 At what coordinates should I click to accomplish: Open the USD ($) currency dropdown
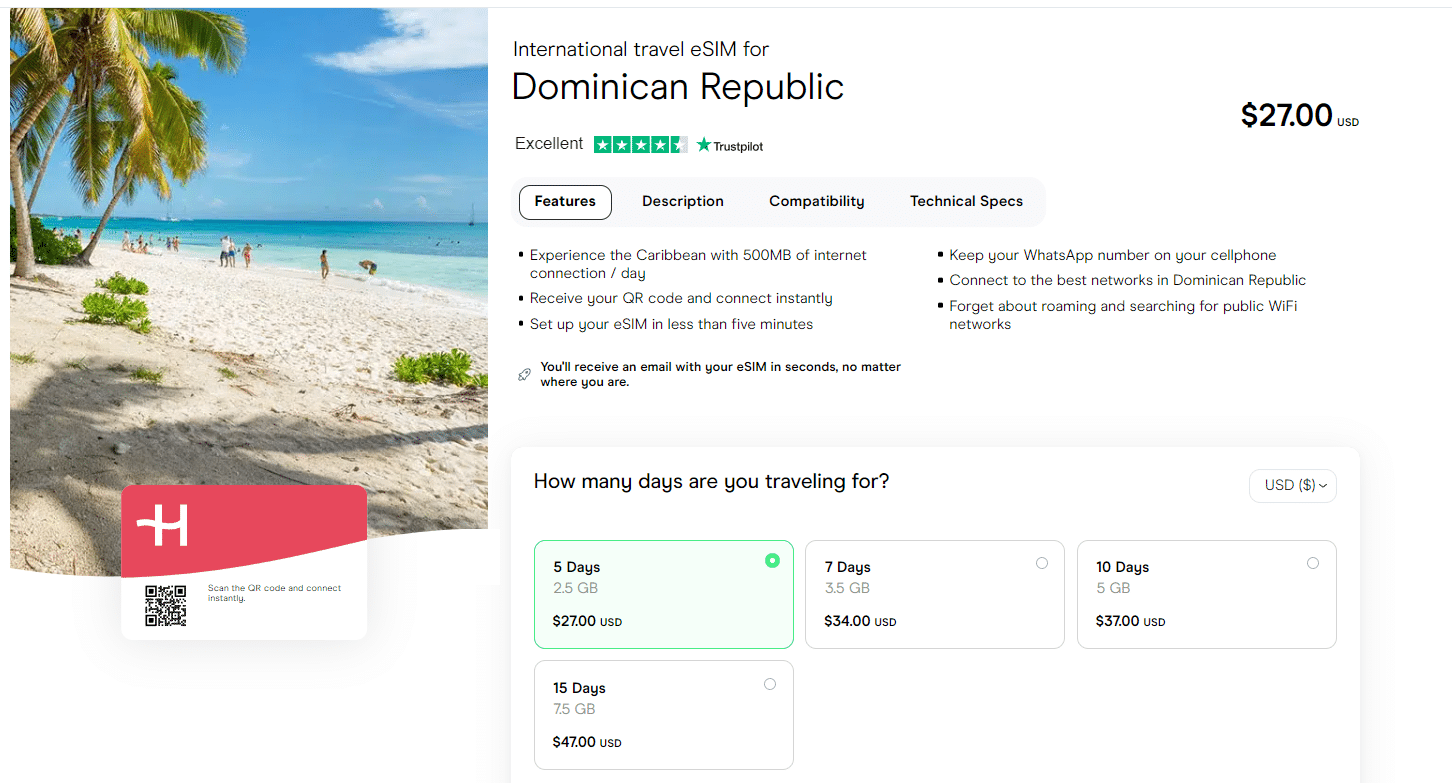pyautogui.click(x=1292, y=485)
